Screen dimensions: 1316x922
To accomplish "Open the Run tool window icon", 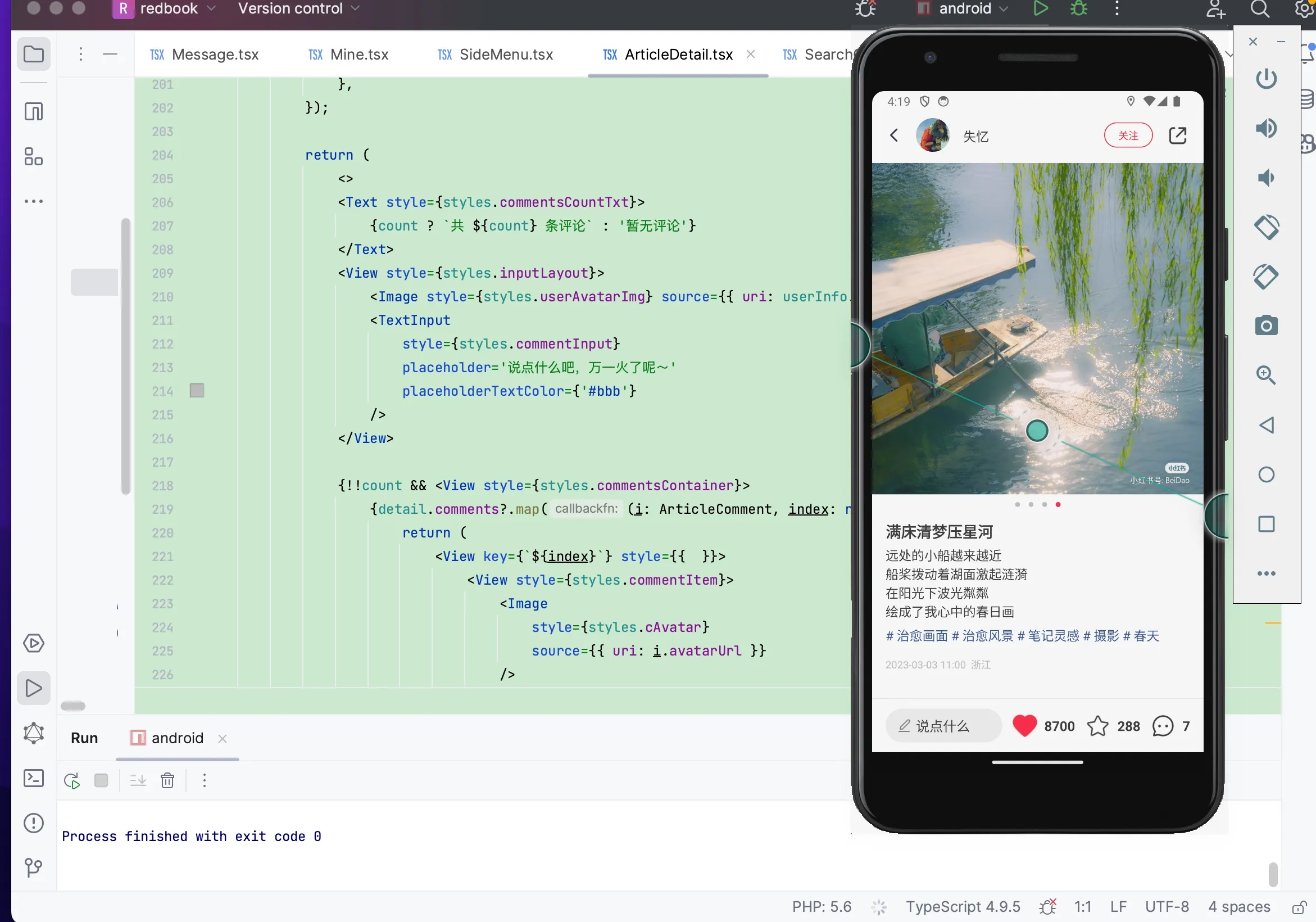I will 34,688.
